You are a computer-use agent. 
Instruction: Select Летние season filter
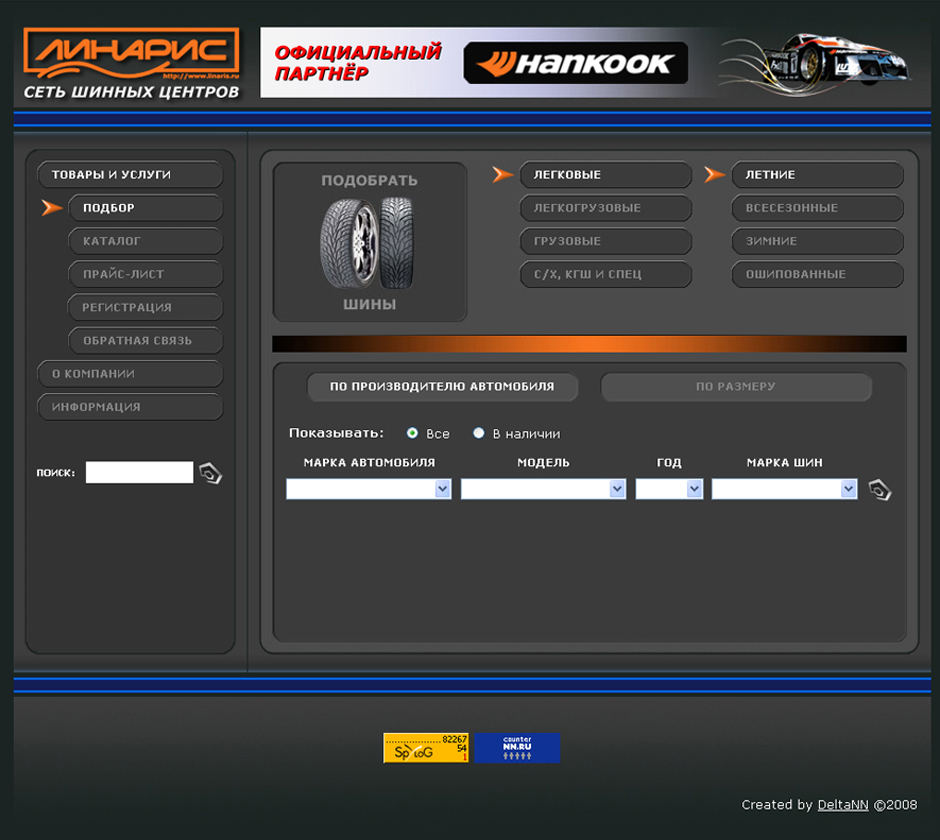(817, 174)
